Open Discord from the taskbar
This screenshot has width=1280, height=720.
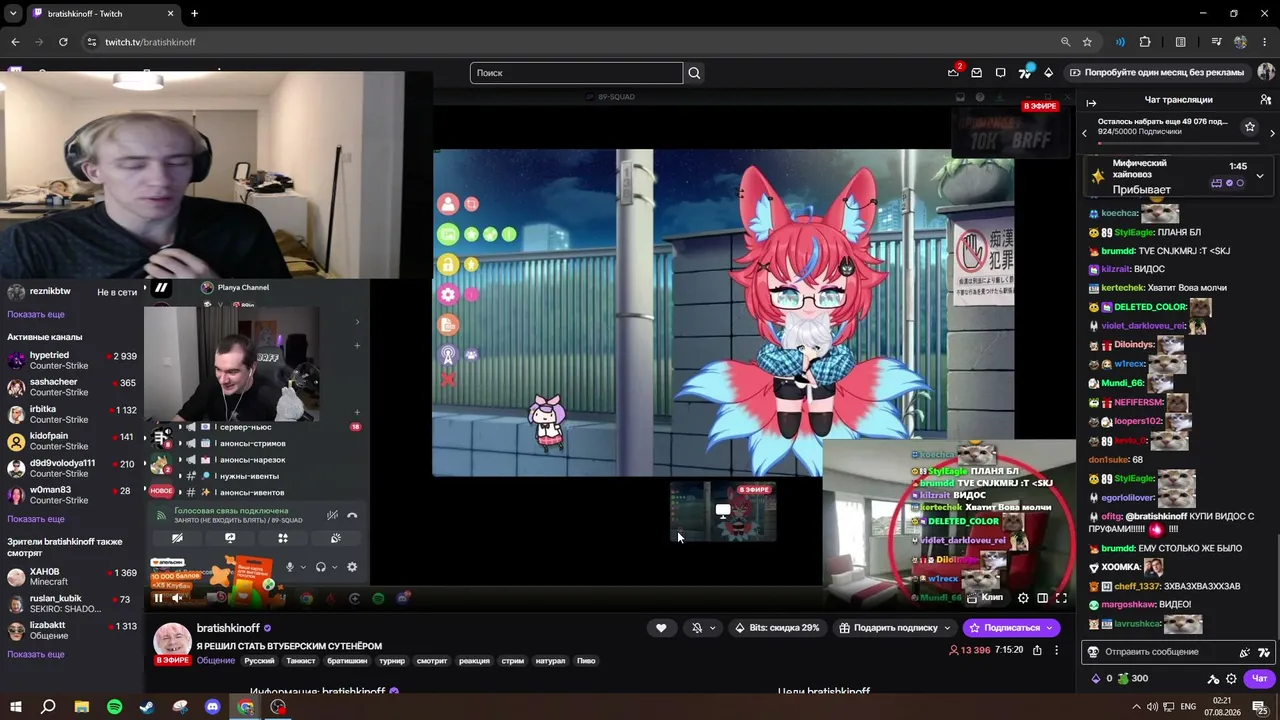(x=212, y=707)
